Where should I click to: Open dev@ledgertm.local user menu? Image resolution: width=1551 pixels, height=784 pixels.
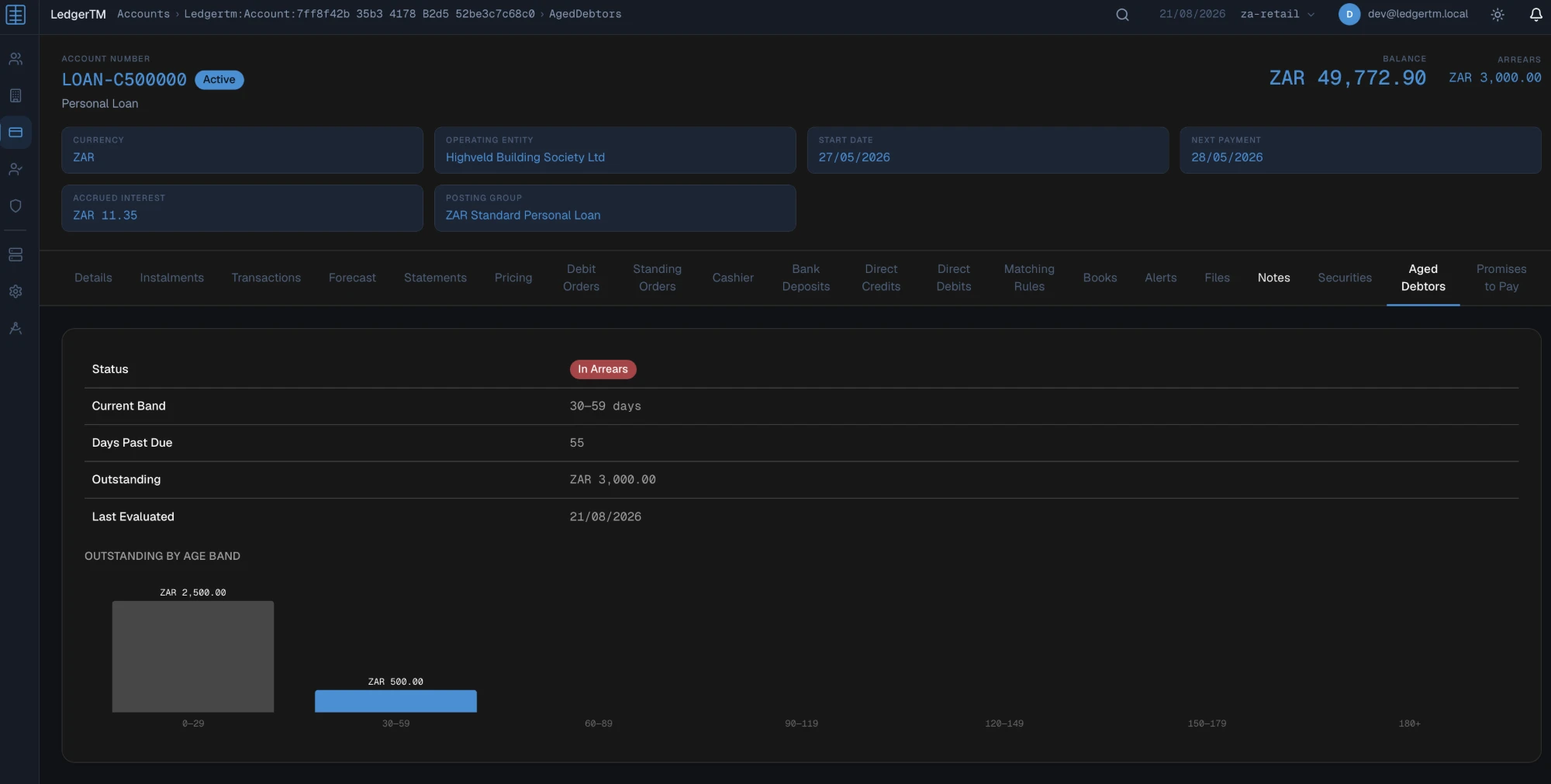(1418, 14)
